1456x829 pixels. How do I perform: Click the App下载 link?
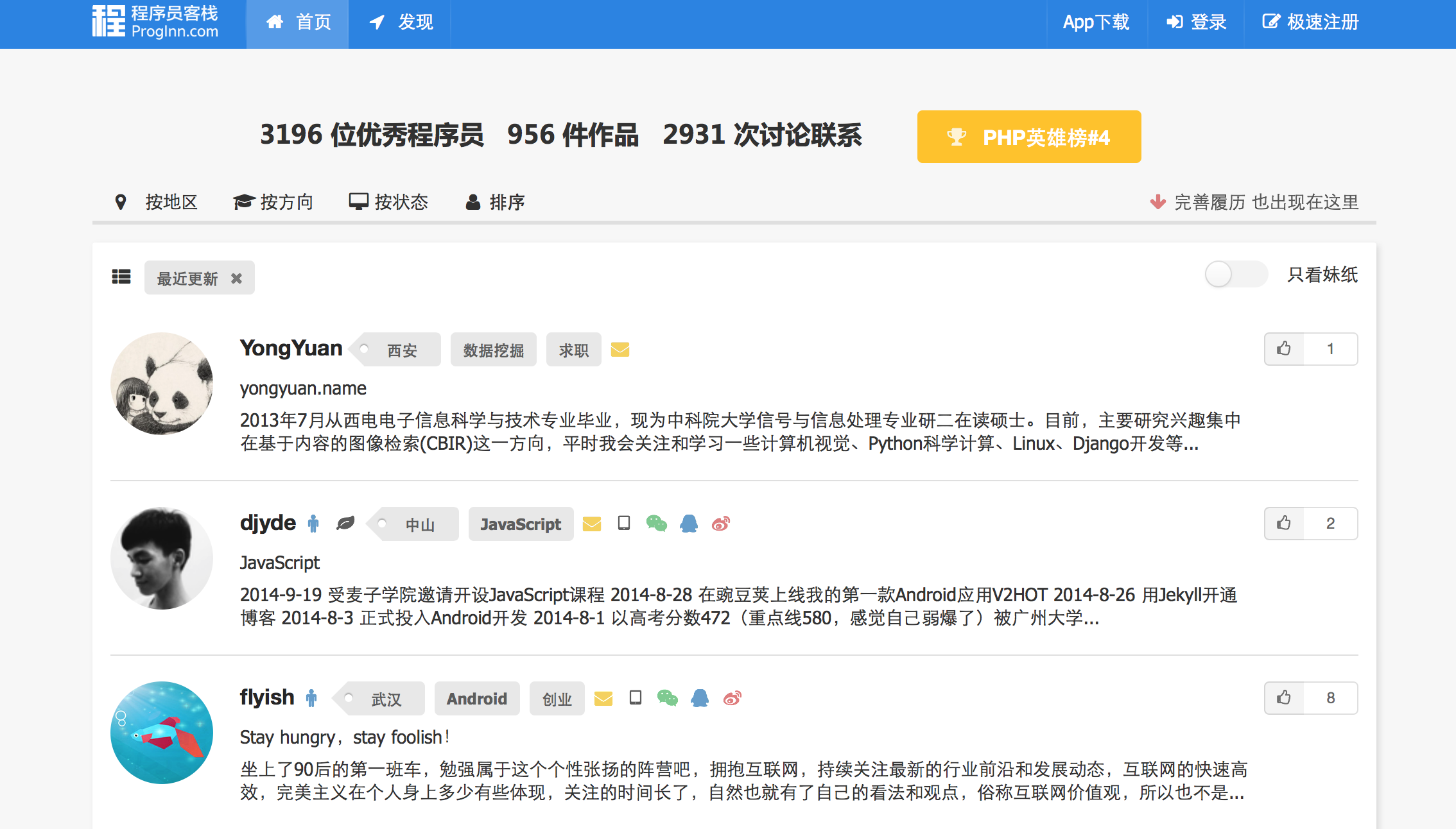[x=1096, y=23]
